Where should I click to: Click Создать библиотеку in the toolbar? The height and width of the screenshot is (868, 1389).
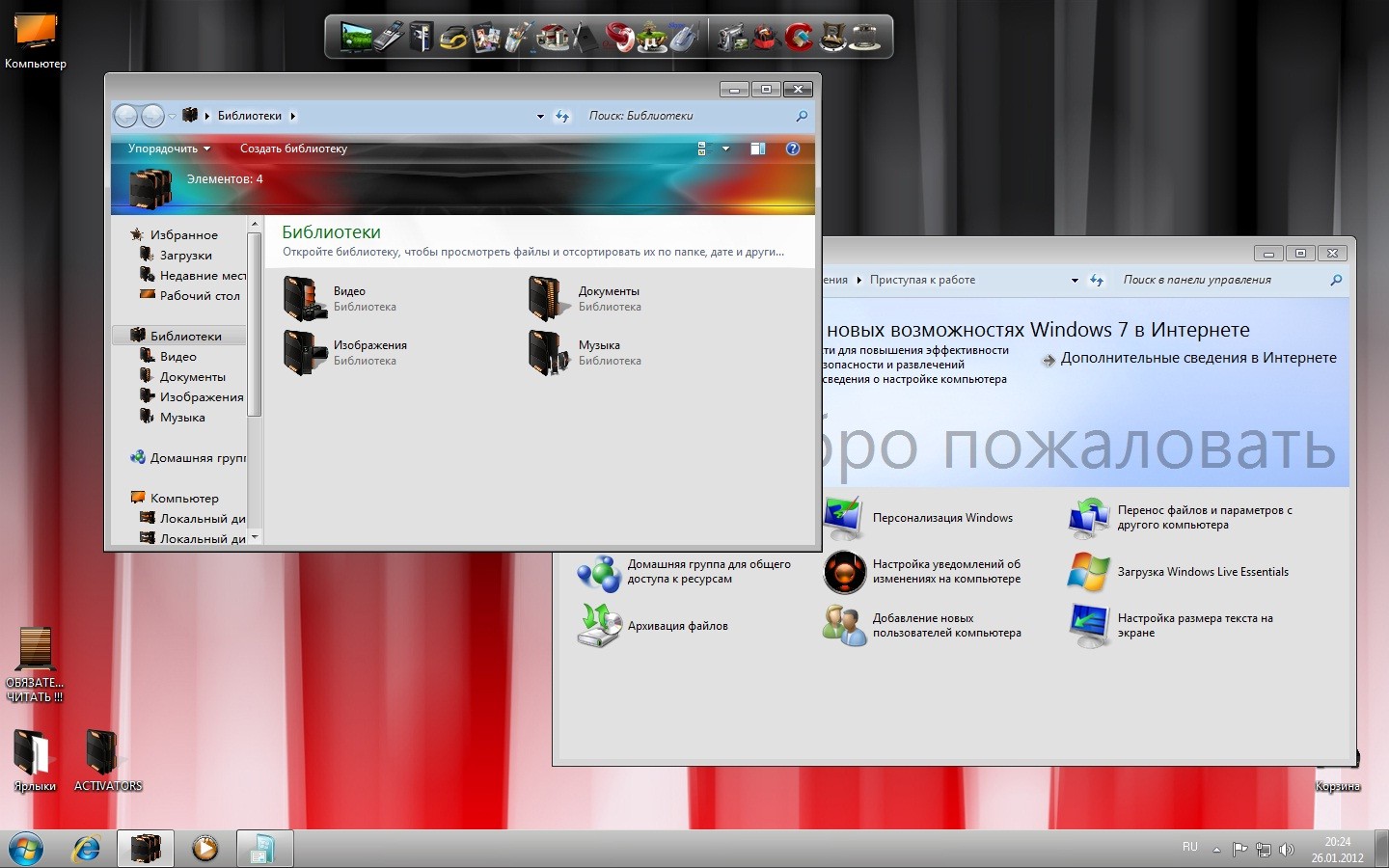293,149
